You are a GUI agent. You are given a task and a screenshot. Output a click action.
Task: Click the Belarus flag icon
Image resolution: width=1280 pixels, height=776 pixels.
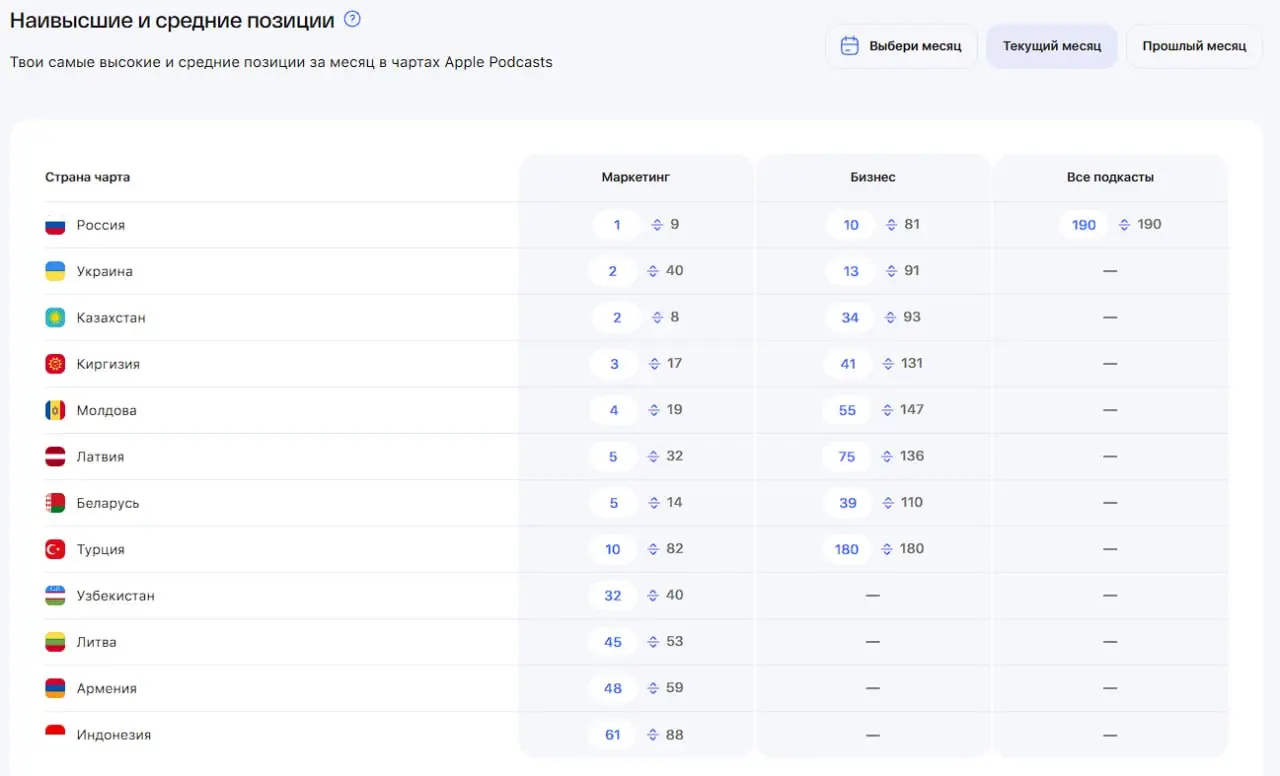tap(55, 503)
